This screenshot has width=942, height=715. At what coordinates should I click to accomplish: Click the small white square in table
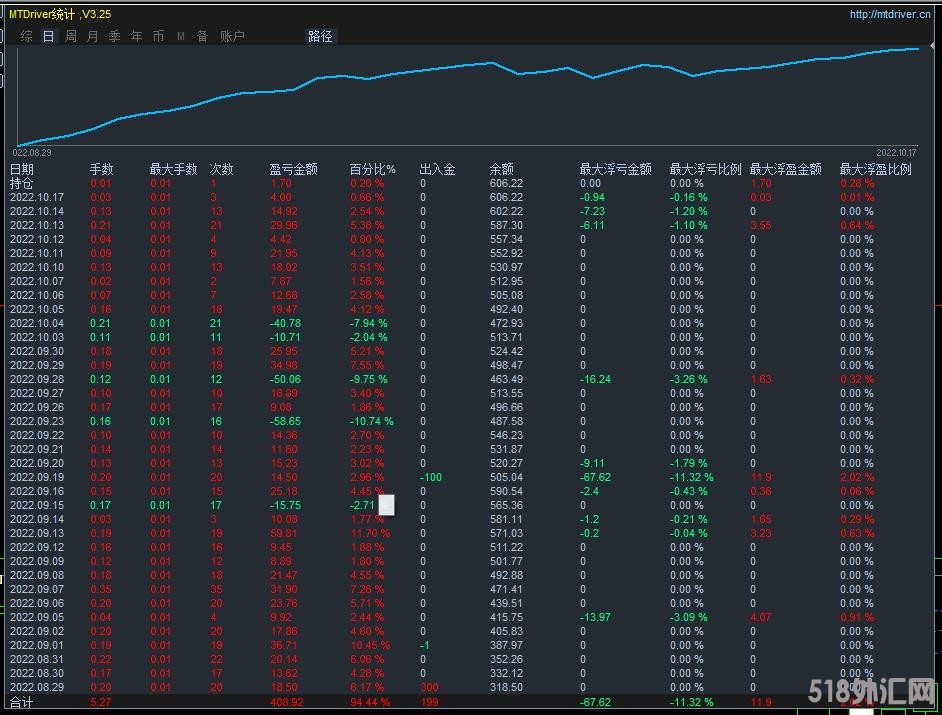click(386, 505)
